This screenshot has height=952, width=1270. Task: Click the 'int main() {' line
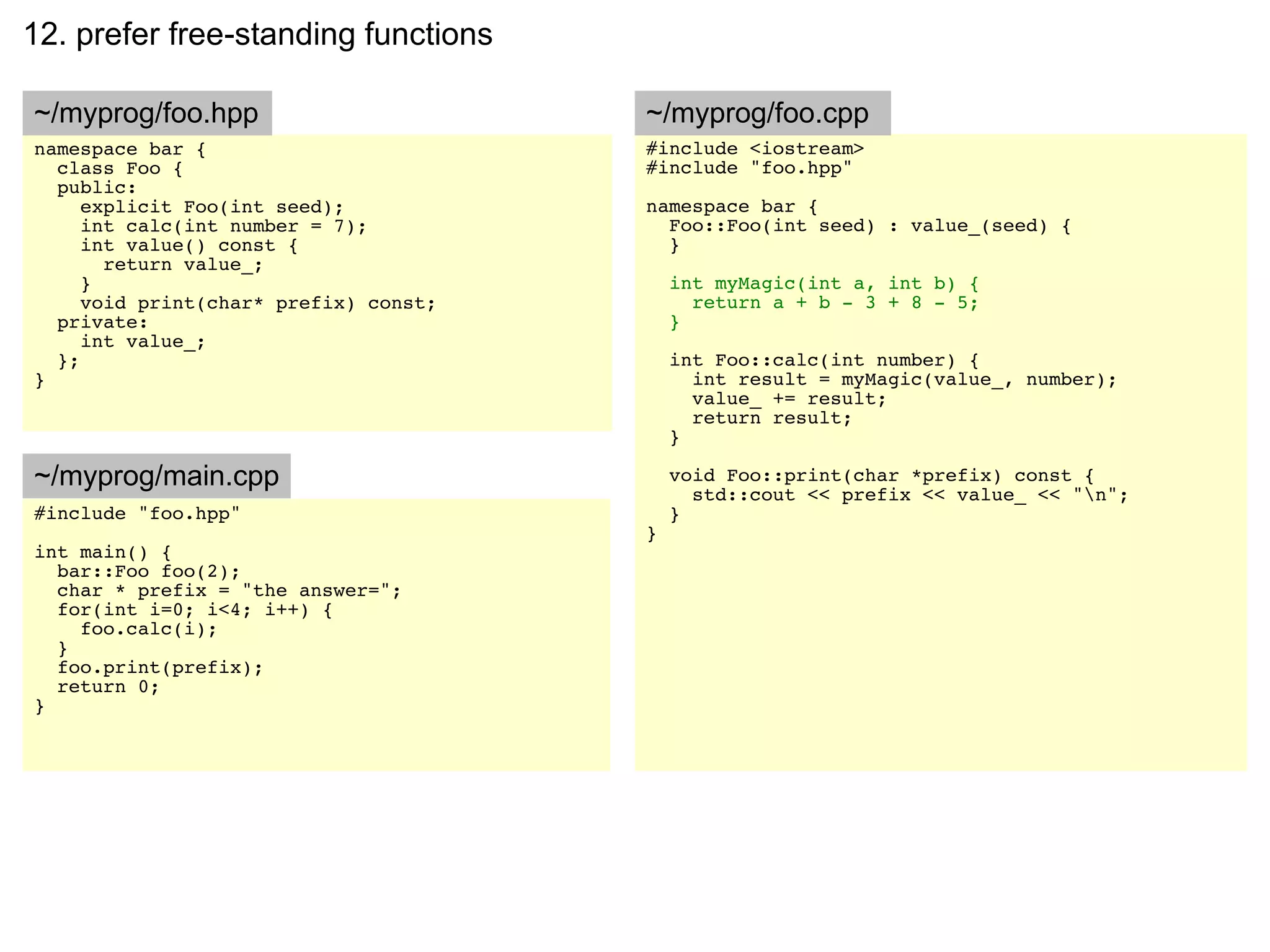pos(103,552)
